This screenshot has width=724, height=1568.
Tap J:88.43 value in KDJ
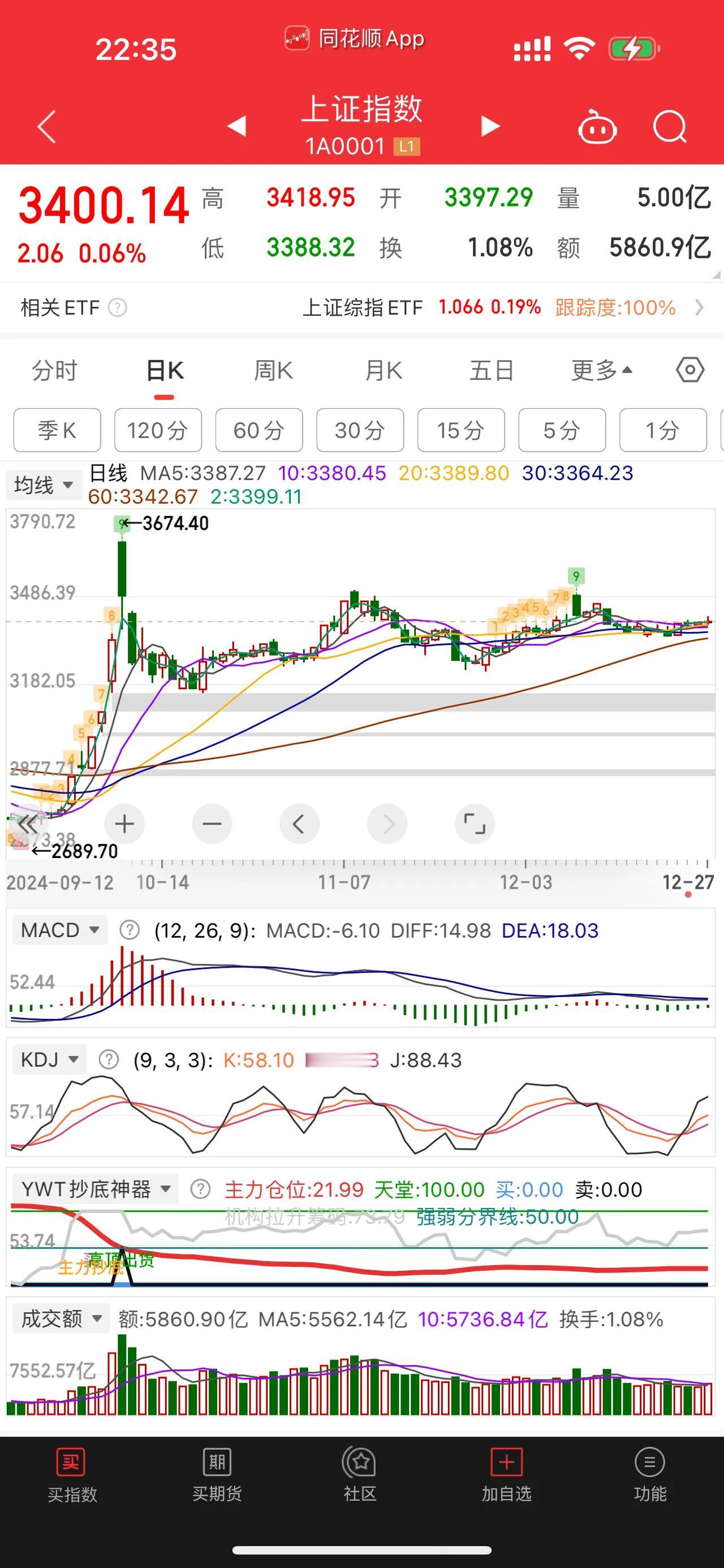425,1060
